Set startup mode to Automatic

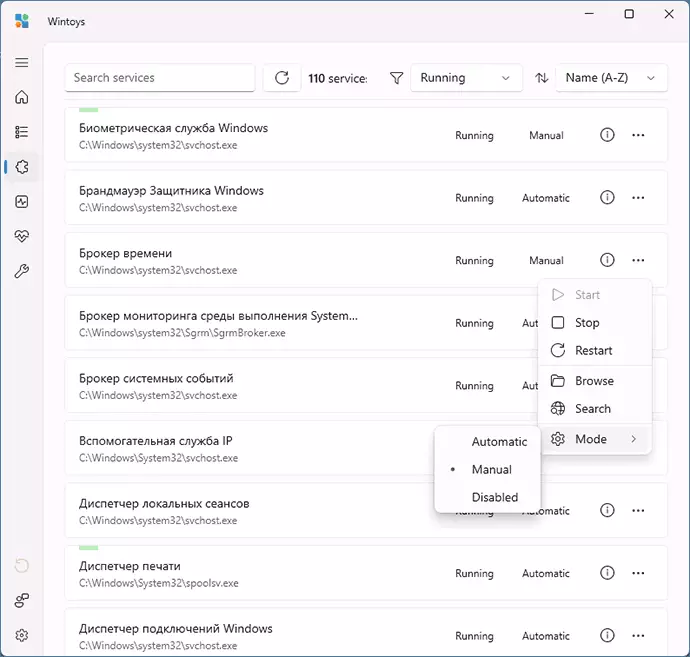coord(487,441)
